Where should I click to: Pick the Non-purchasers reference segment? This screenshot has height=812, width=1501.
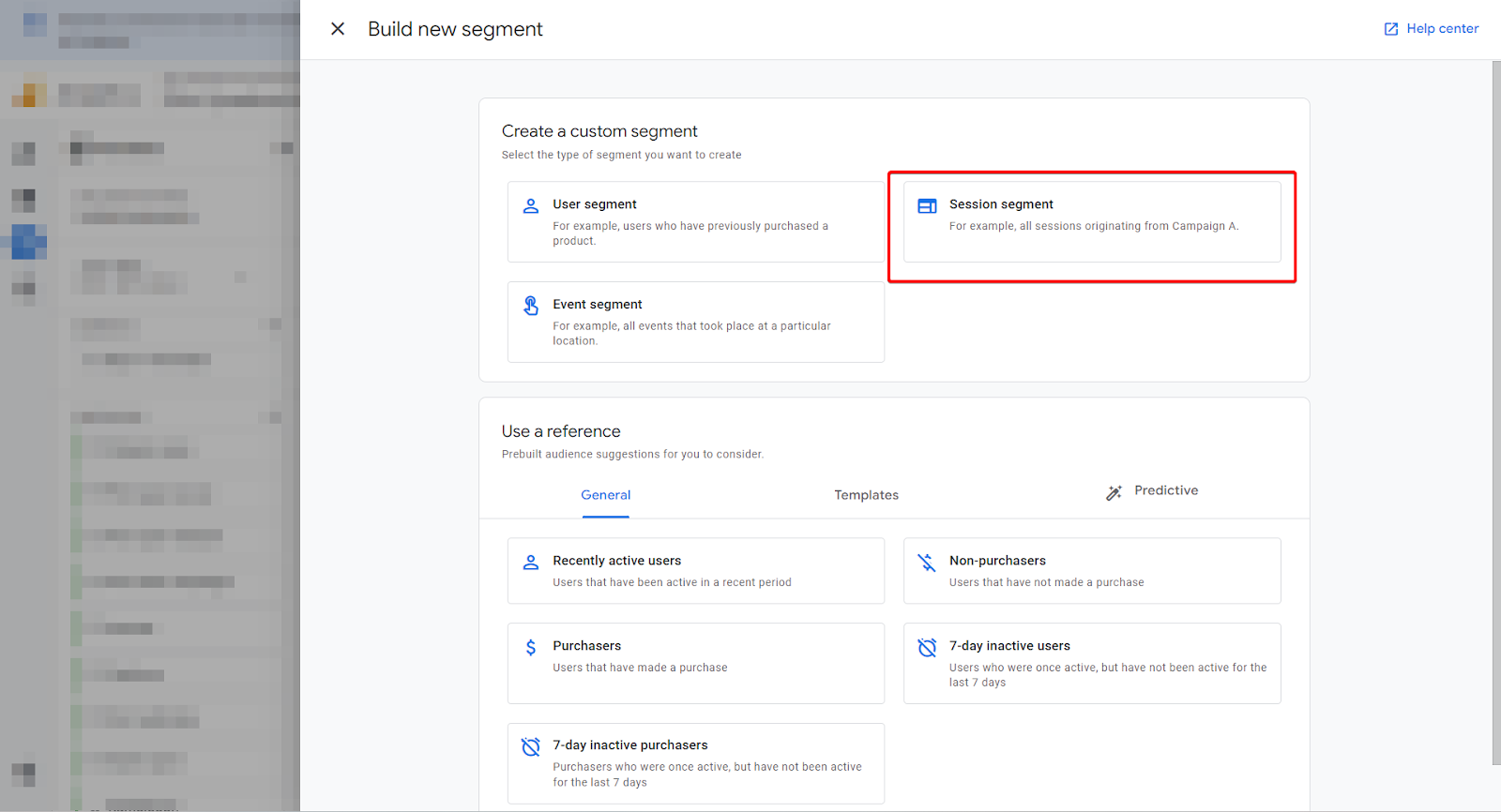pos(1092,570)
